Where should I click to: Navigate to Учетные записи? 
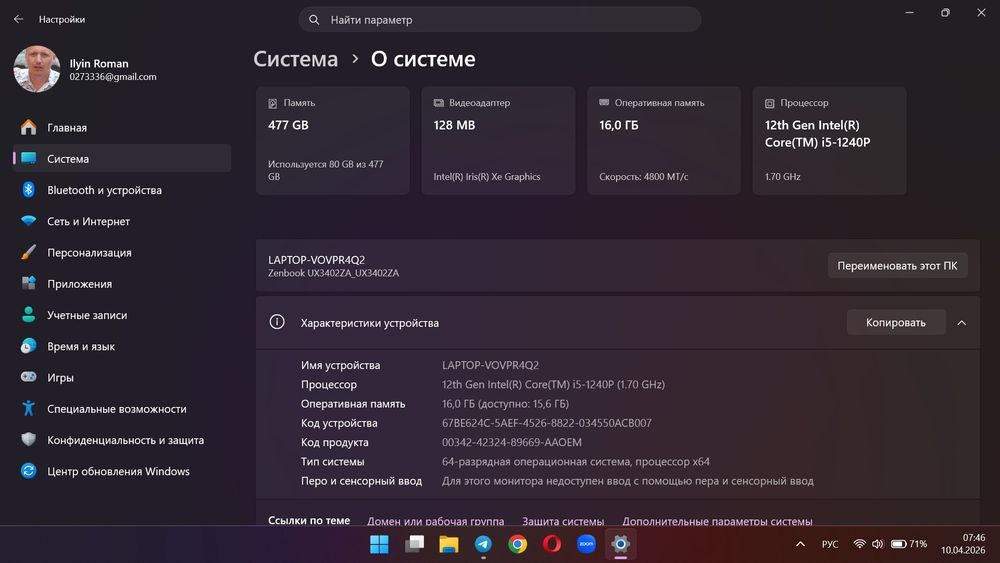[x=122, y=315]
